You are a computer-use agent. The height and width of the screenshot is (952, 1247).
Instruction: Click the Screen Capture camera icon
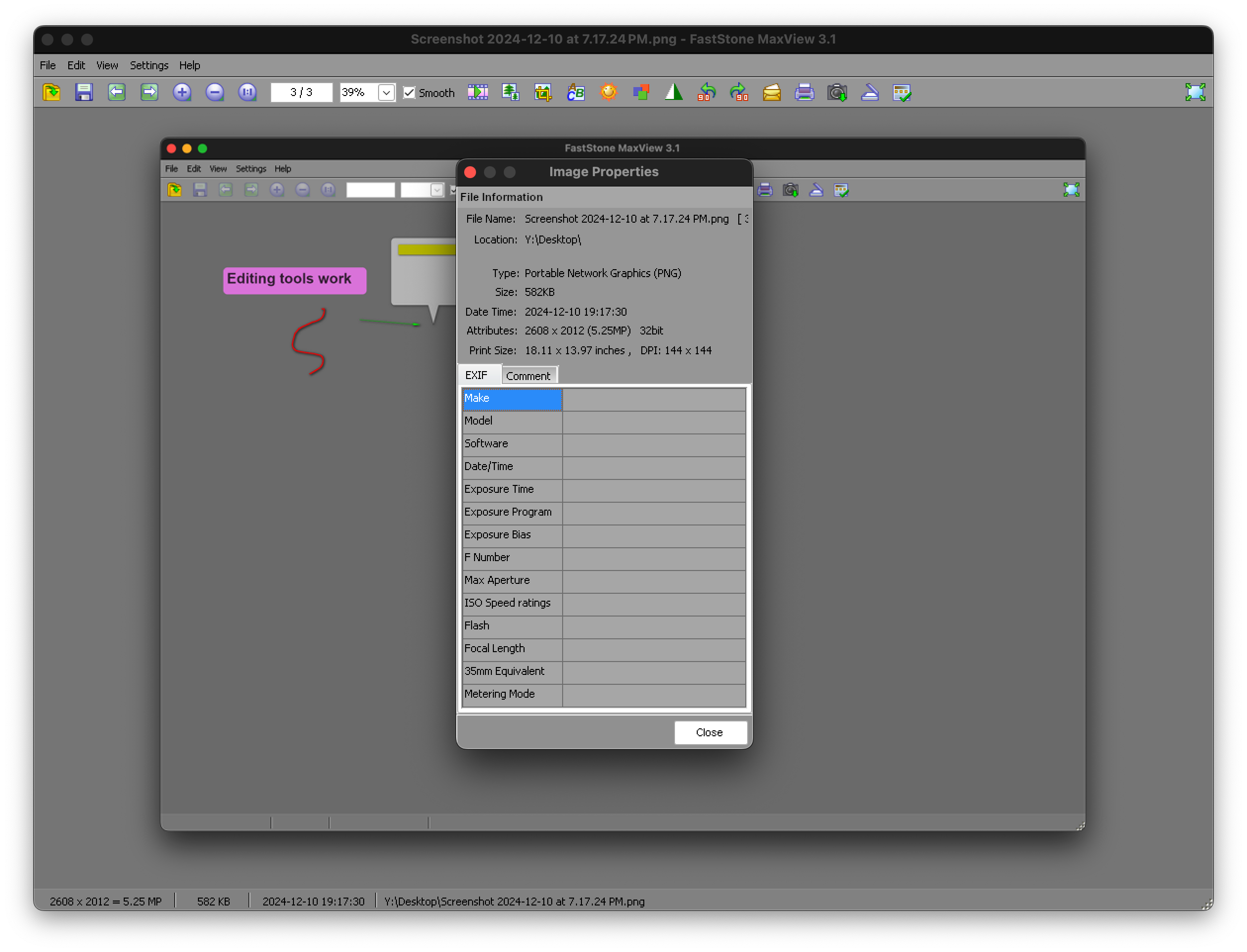point(837,92)
